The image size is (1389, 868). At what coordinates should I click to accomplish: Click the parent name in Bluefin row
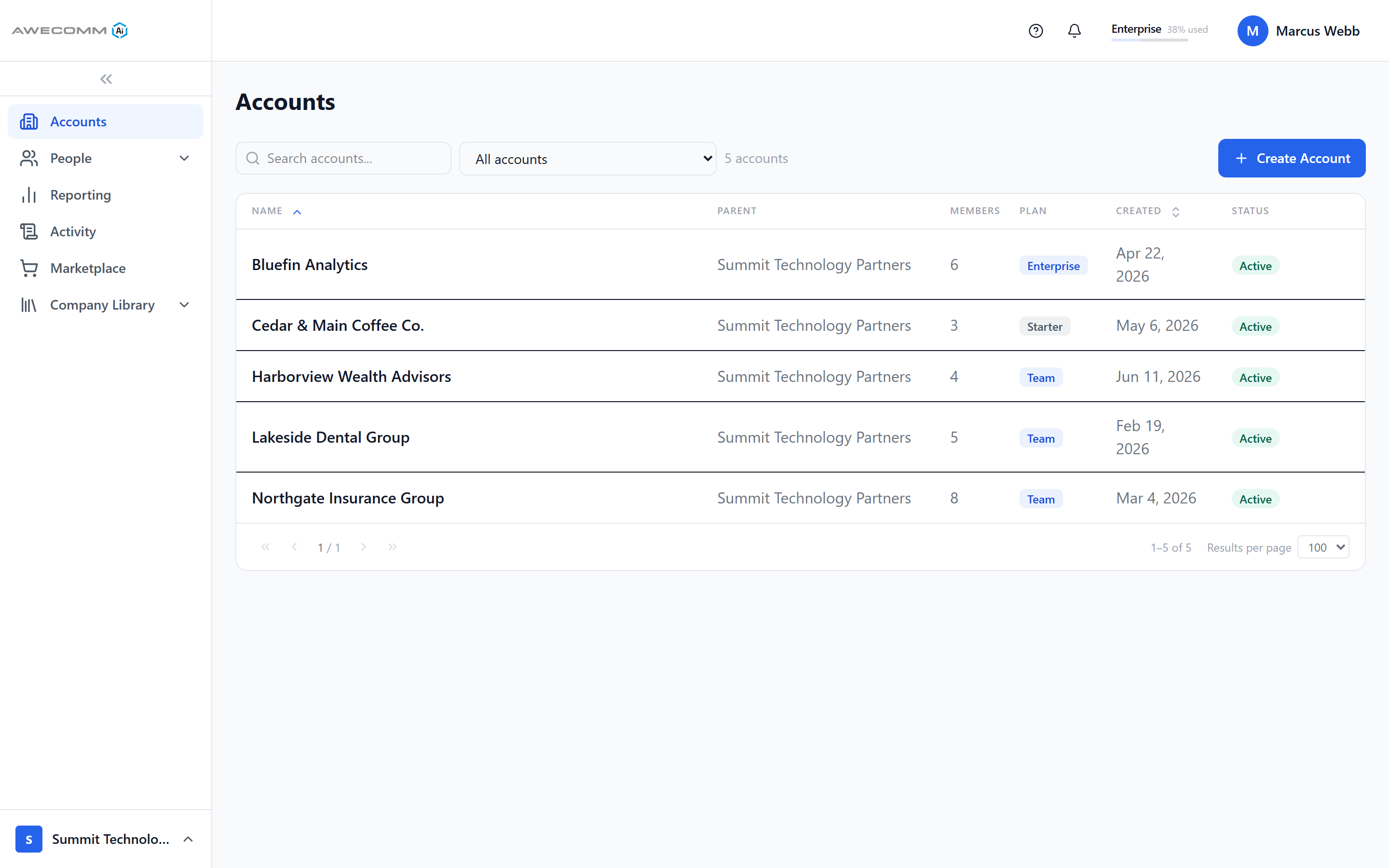(814, 265)
